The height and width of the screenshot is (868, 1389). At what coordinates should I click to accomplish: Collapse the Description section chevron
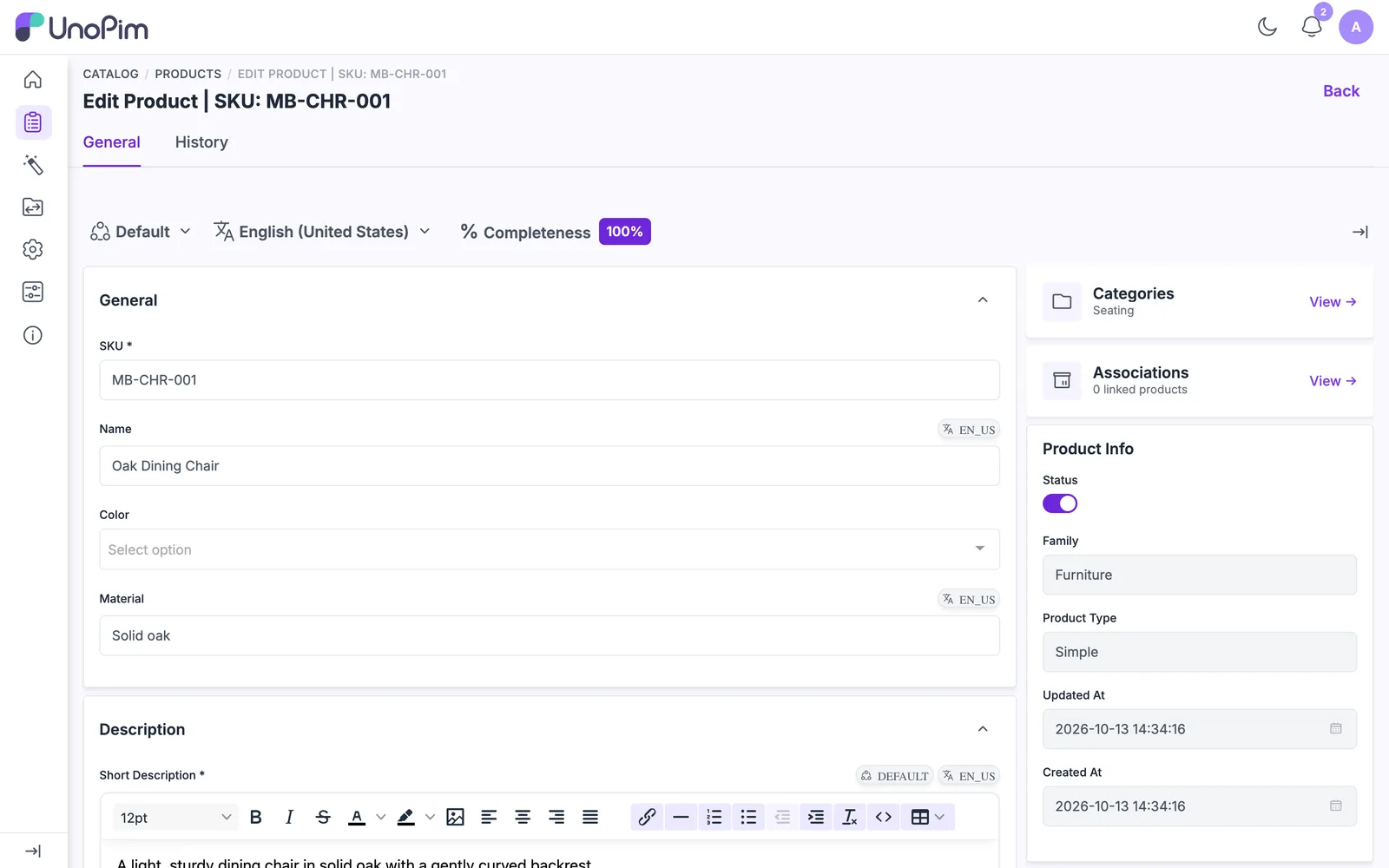click(x=983, y=729)
